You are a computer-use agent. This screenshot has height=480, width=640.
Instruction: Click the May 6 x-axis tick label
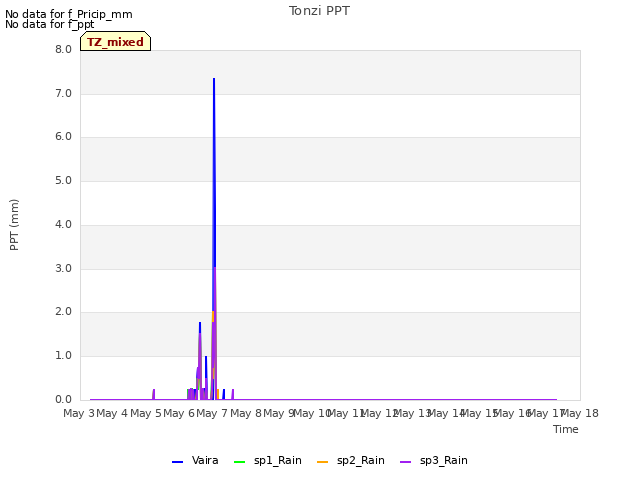pos(179,413)
